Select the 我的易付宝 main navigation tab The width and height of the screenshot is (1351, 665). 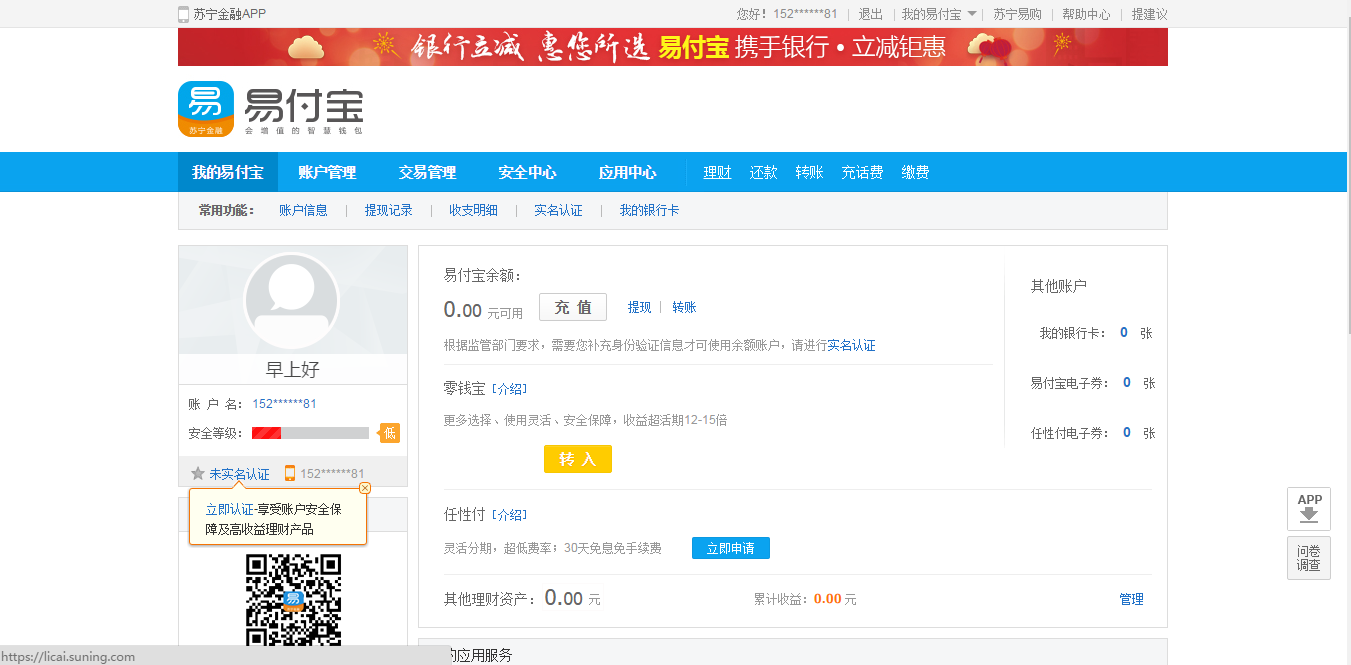(x=228, y=172)
